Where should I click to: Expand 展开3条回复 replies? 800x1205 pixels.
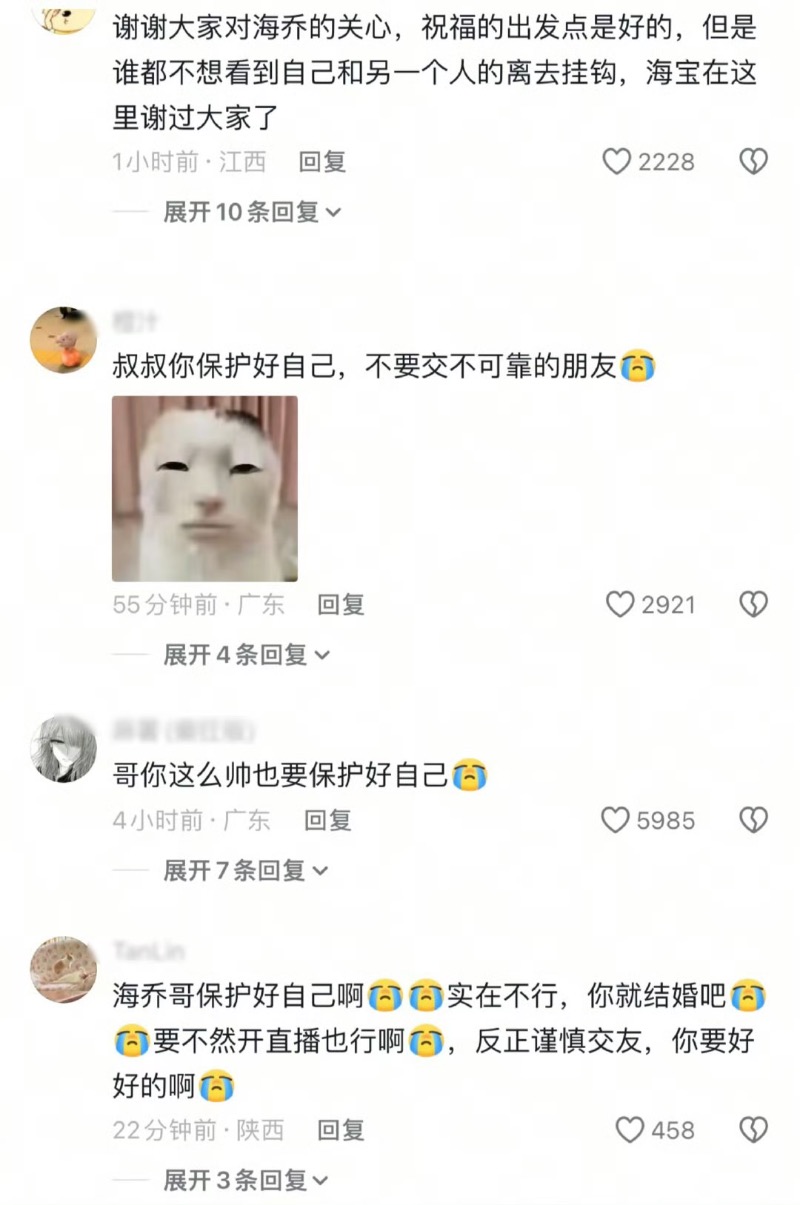pyautogui.click(x=246, y=1181)
